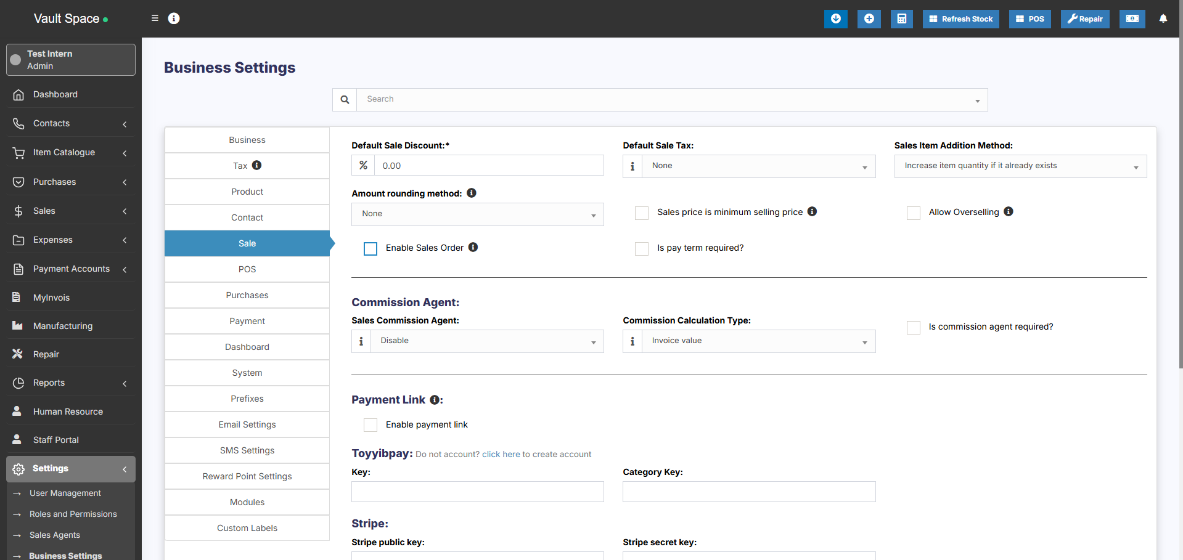Click the Refresh Stock button
1183x560 pixels.
point(960,19)
